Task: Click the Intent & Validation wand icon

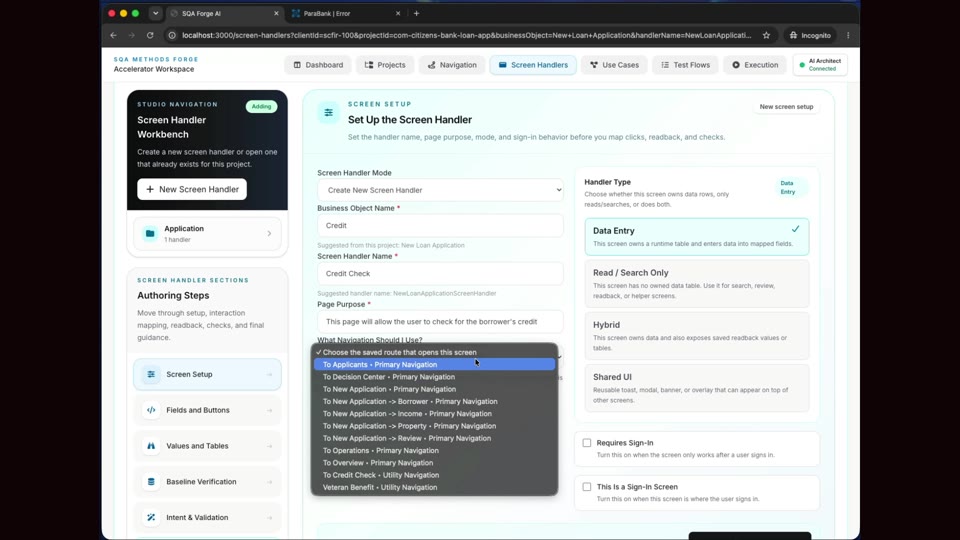Action: (x=151, y=517)
